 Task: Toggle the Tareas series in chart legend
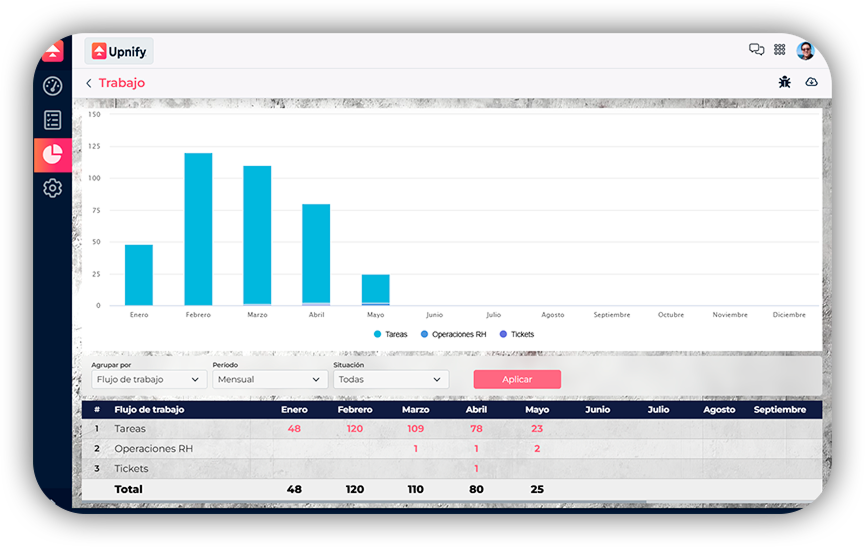[391, 334]
